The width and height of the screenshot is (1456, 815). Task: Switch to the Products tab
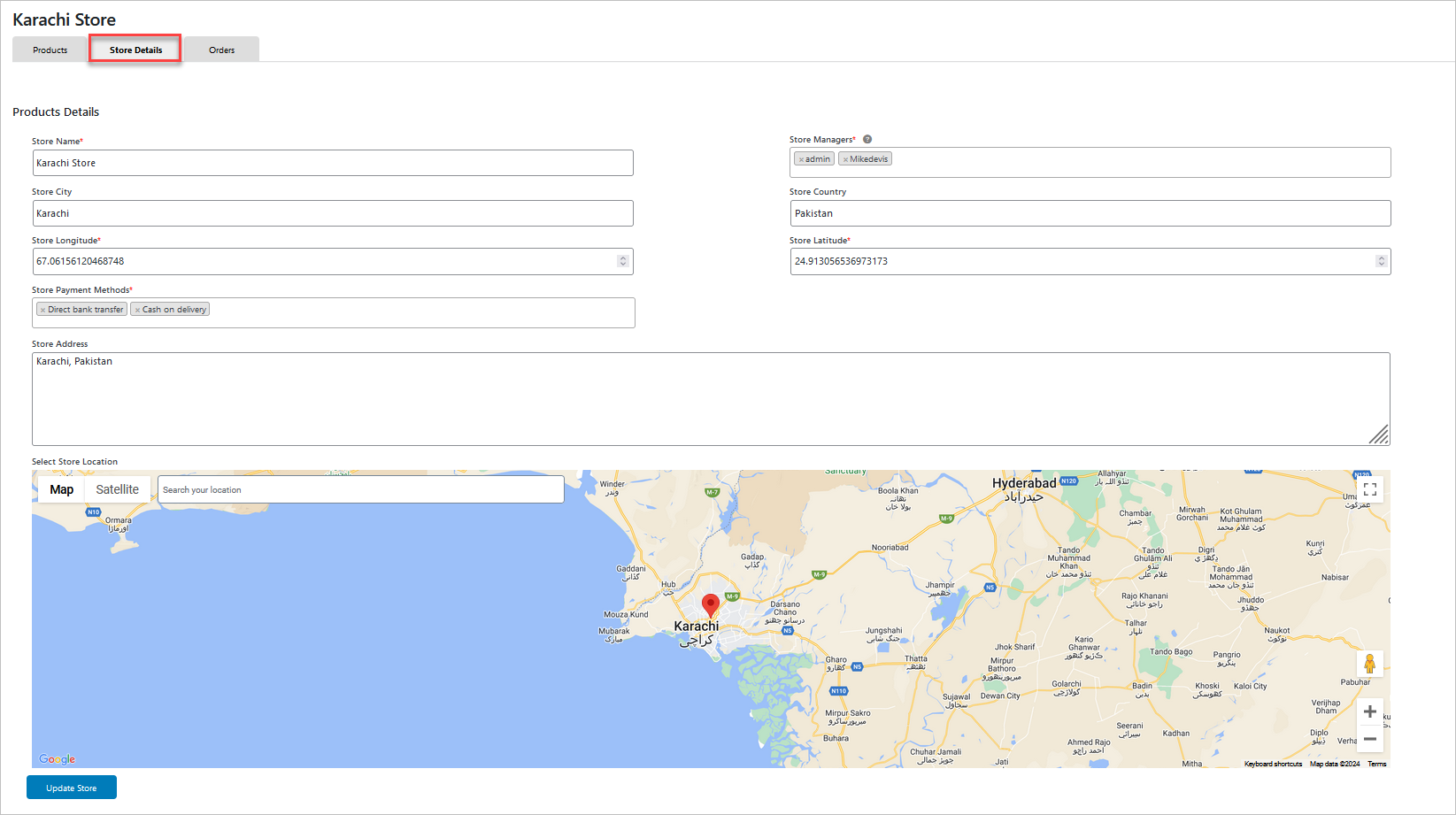[49, 50]
